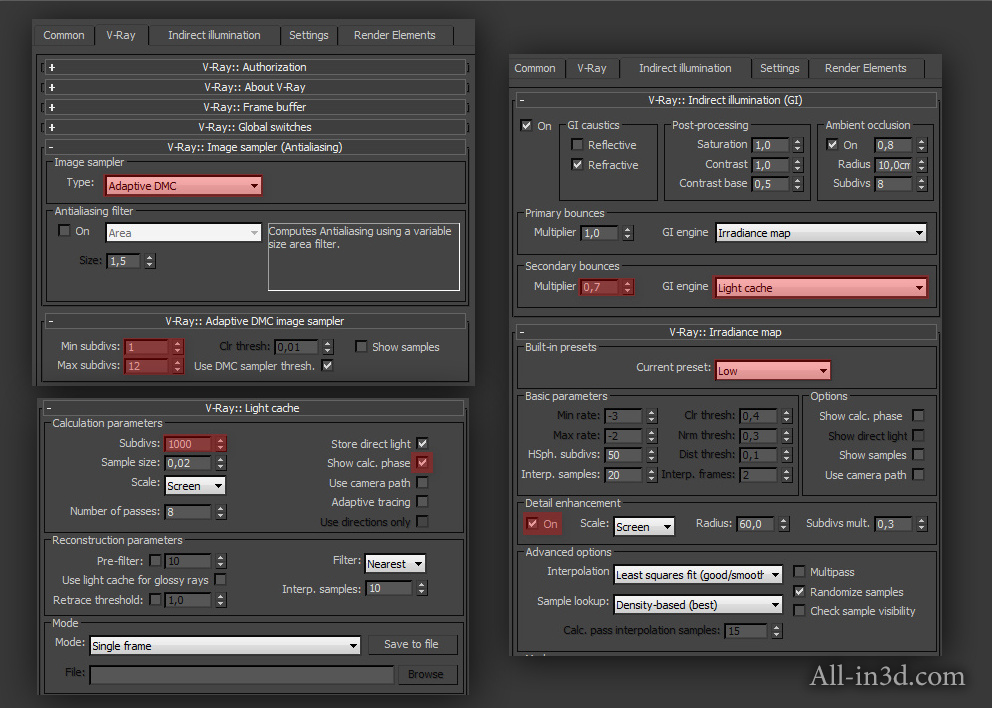Click the Saturation spinner arrows
This screenshot has height=708, width=992.
pyautogui.click(x=797, y=145)
